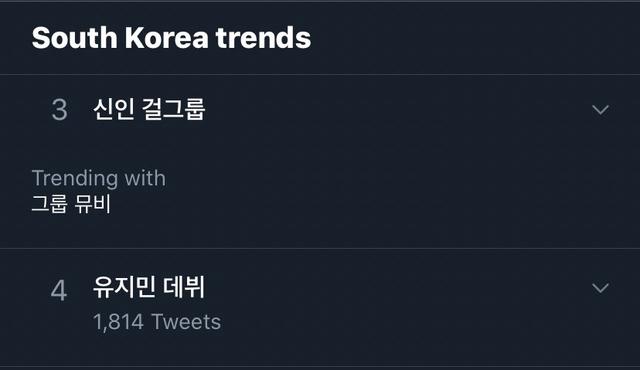This screenshot has height=370, width=640.
Task: Open the 유지민 데뷔 trending topic
Action: click(x=149, y=287)
